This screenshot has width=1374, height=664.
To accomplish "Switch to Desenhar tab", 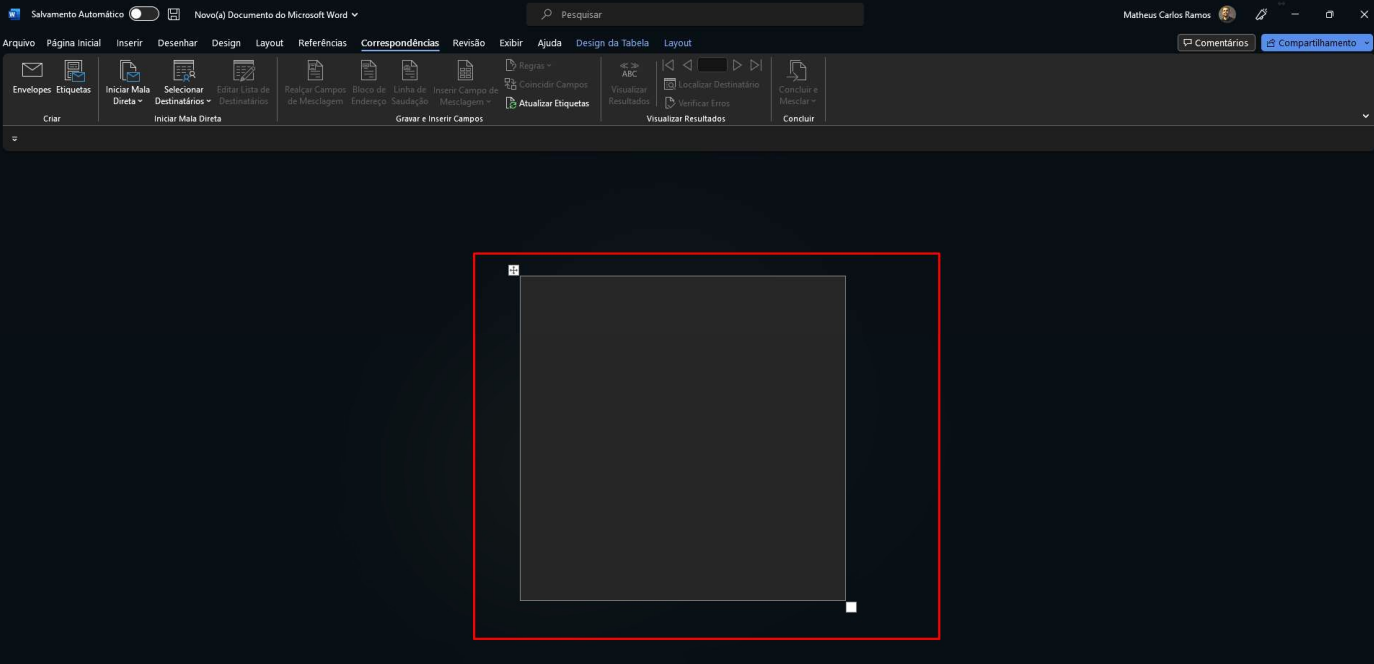I will [177, 43].
